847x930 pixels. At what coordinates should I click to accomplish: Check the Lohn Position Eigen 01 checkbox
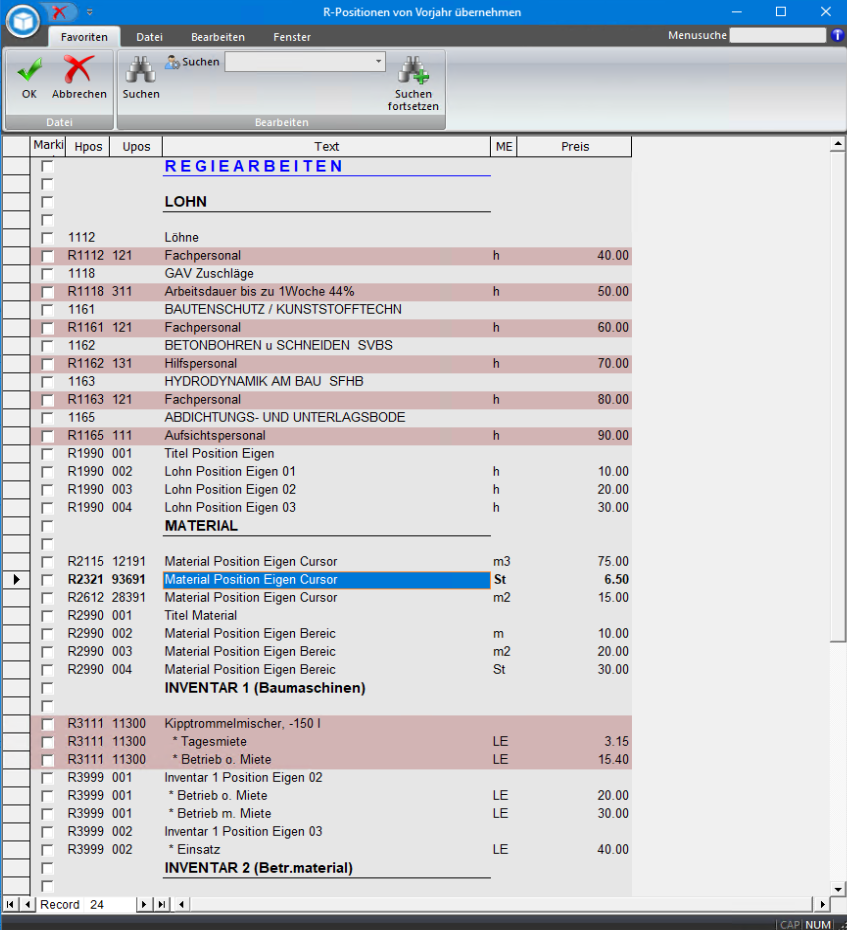47,472
